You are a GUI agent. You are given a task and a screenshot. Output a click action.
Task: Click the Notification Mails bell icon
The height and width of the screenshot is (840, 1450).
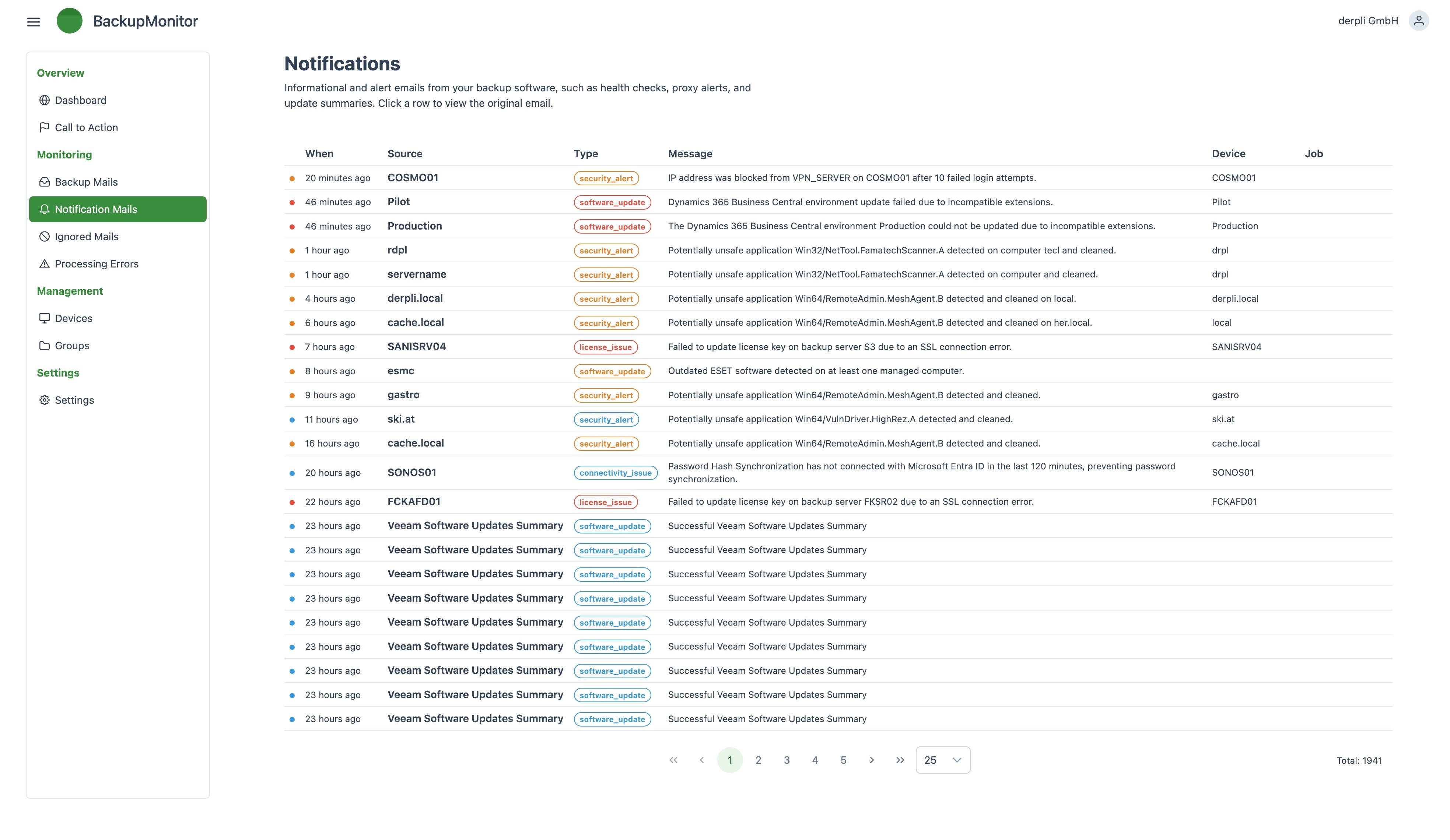coord(44,209)
